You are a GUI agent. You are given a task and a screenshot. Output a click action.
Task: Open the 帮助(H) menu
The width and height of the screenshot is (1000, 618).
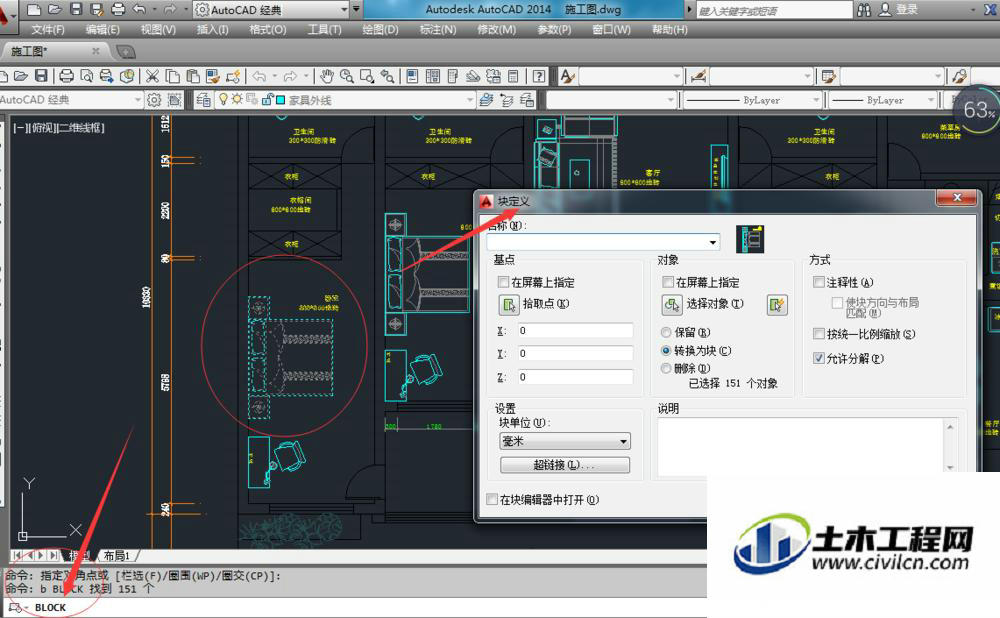(670, 29)
